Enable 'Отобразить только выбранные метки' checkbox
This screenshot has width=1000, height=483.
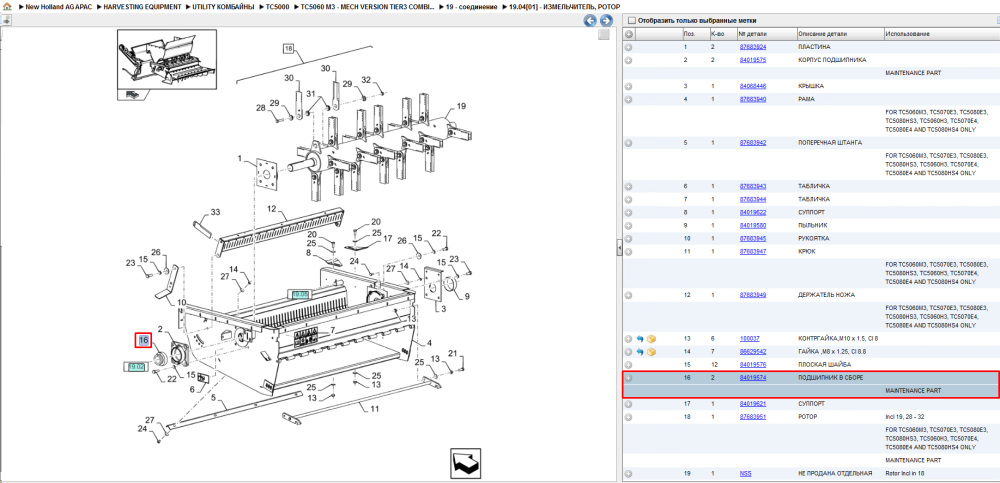click(x=631, y=20)
